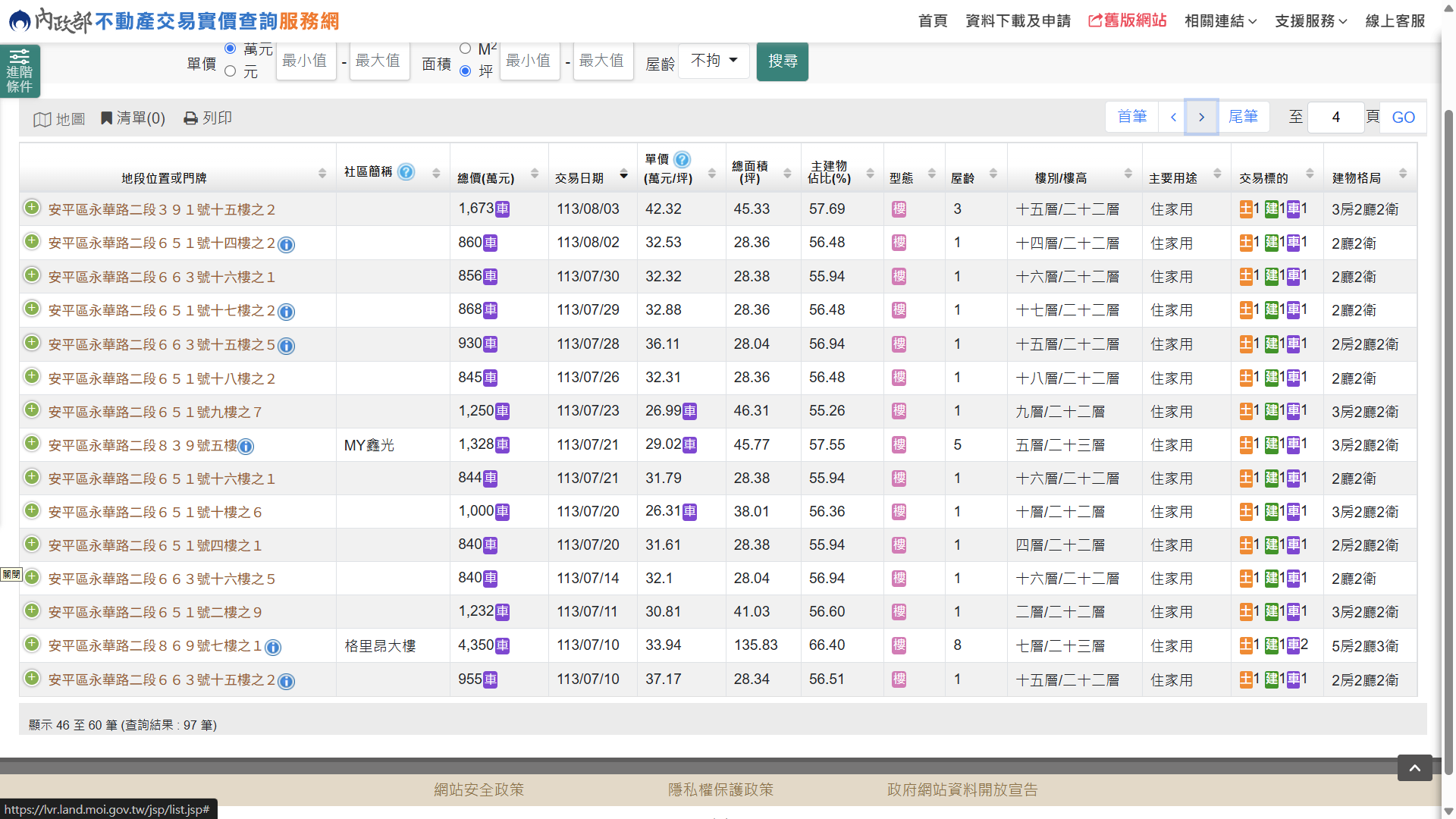Viewport: 1456px width, 819px height.
Task: Click info icon beside 永華路二段869號七樓之1
Action: point(273,647)
